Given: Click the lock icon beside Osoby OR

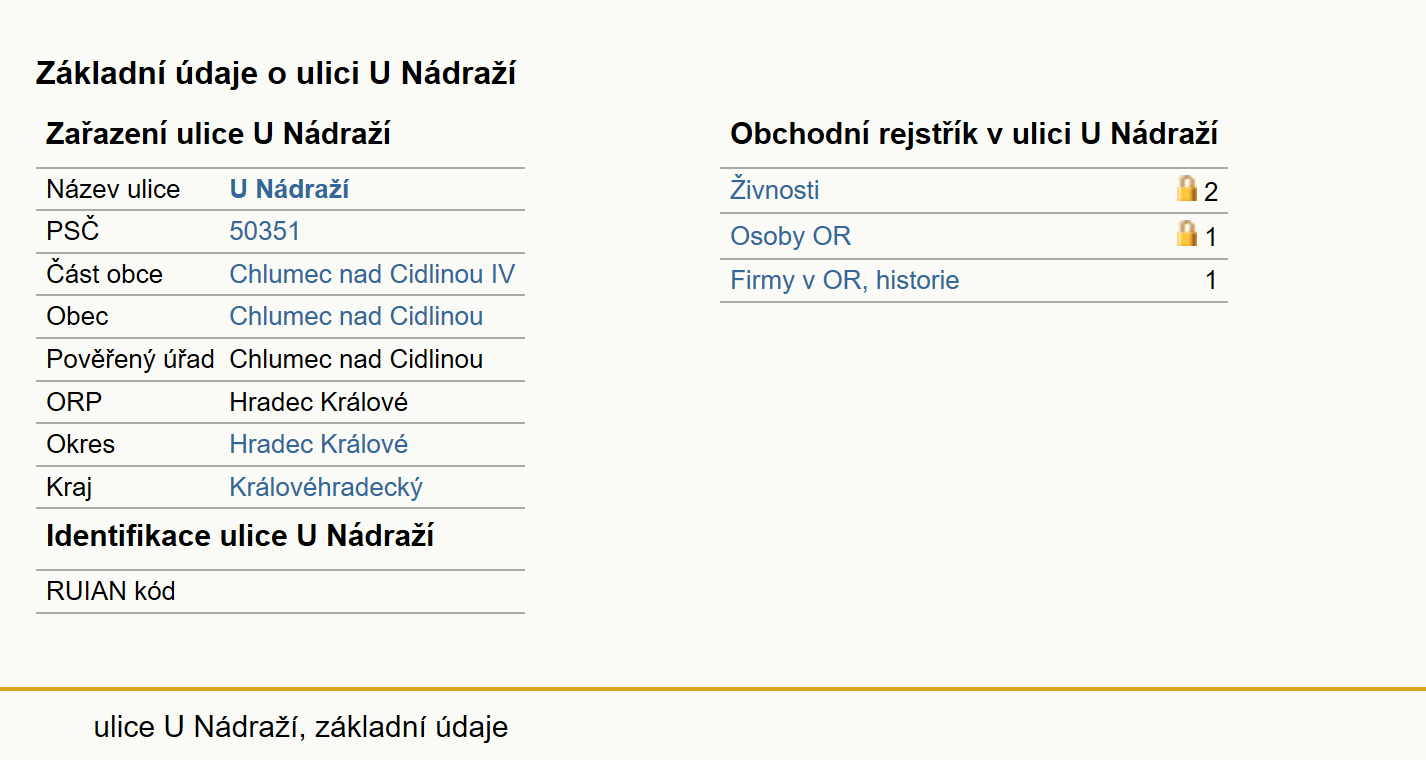Looking at the screenshot, I should (x=1187, y=234).
